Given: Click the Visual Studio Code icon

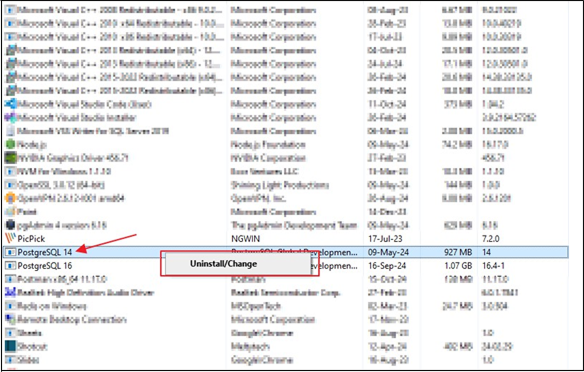Looking at the screenshot, I should click(x=10, y=104).
